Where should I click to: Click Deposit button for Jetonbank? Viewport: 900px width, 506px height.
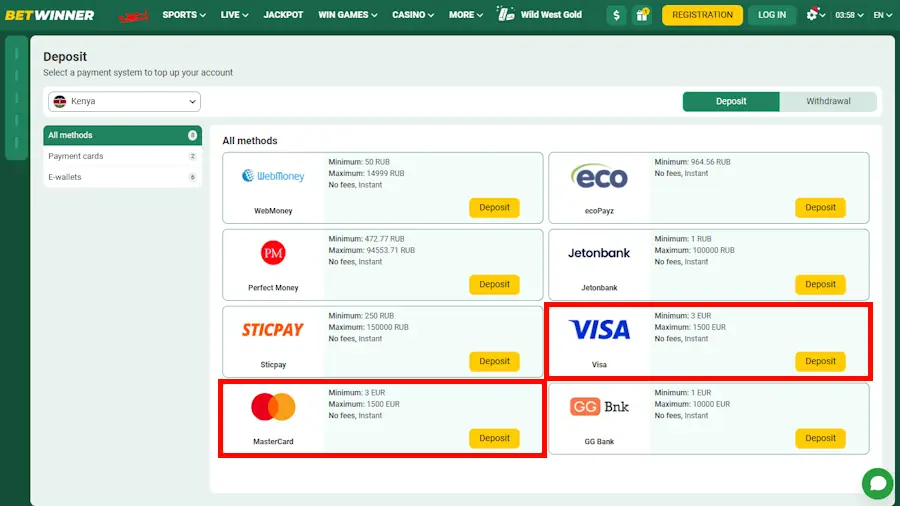[820, 285]
